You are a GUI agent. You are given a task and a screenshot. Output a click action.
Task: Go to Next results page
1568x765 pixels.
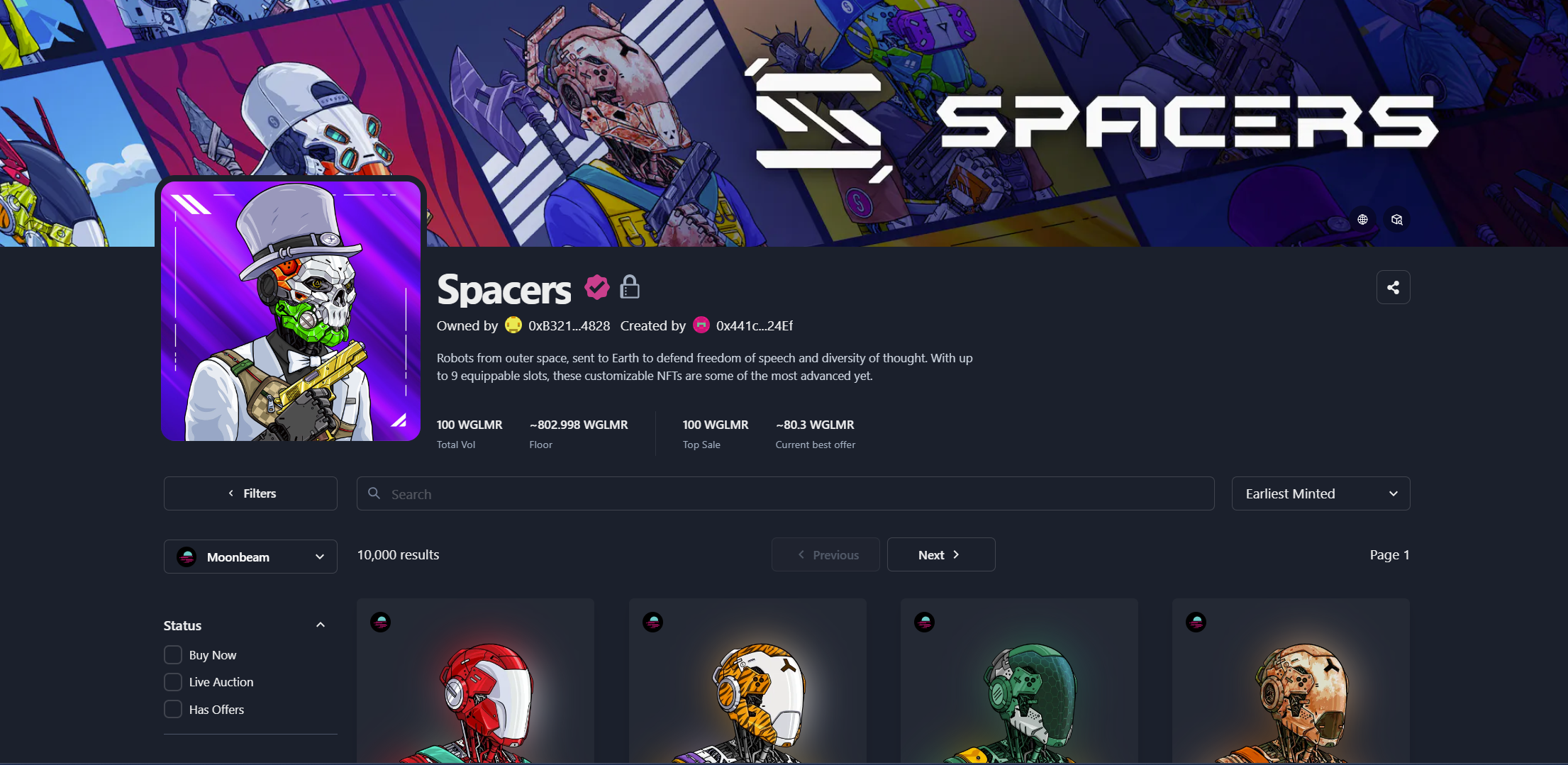click(940, 554)
